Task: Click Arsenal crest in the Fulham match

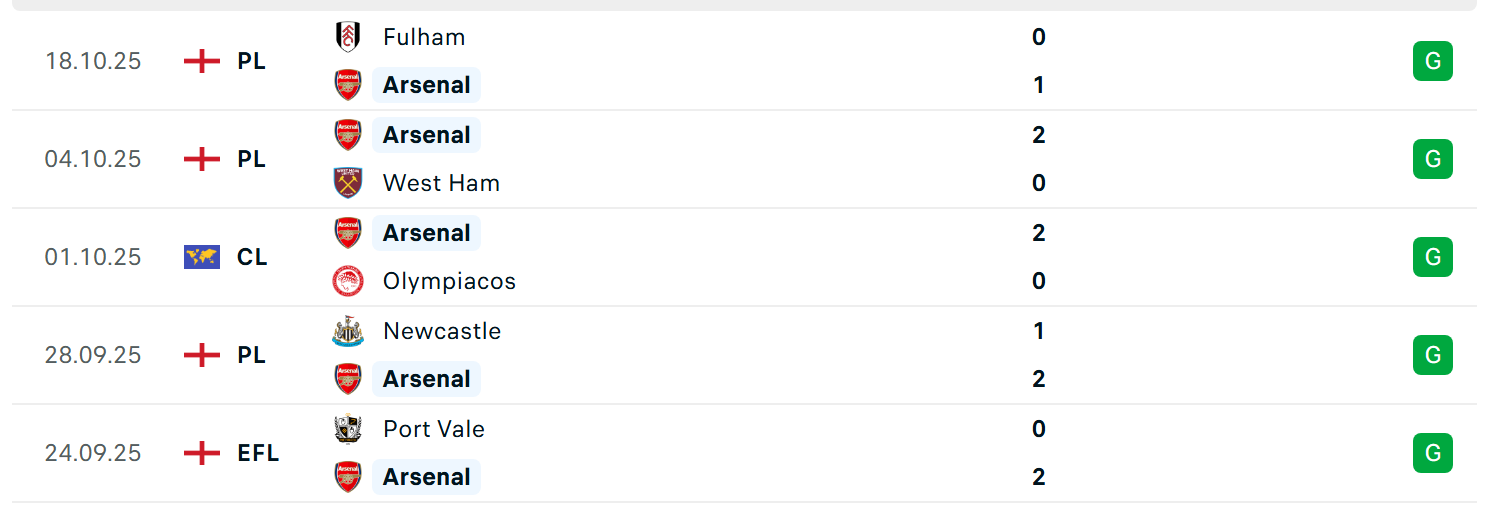Action: (x=347, y=85)
